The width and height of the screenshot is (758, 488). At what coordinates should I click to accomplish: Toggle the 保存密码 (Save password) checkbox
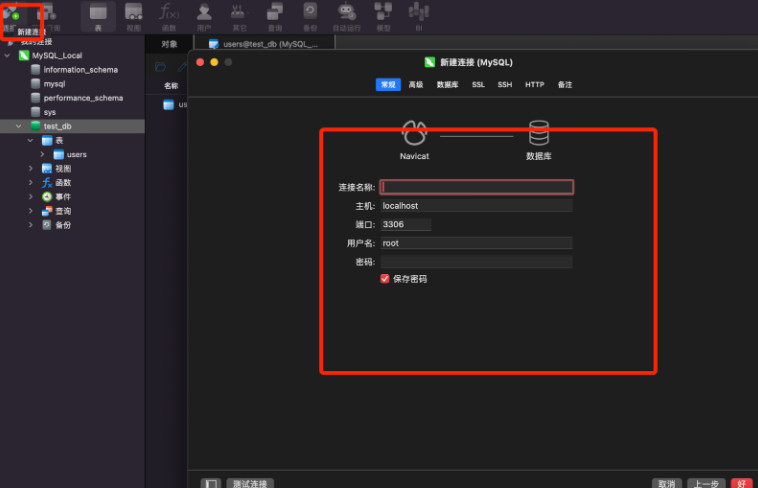tap(385, 279)
